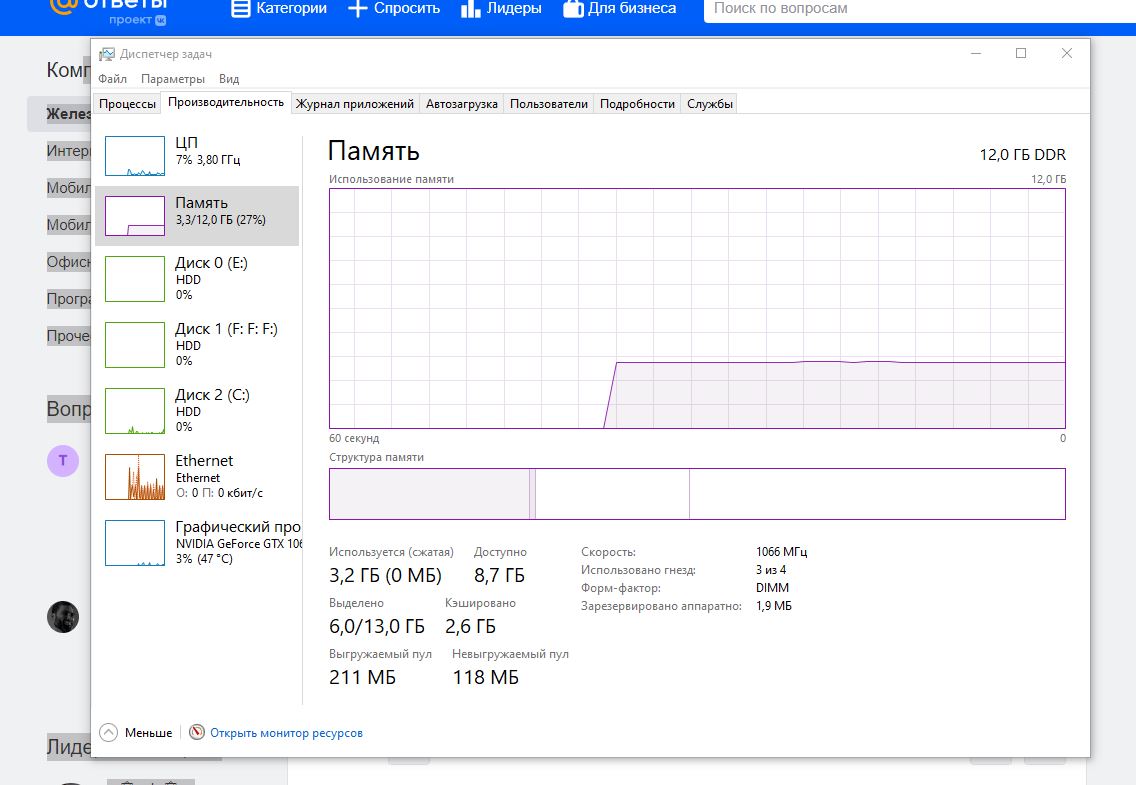Click the 12,0 ГБ DDR text
The height and width of the screenshot is (785, 1136).
(x=1022, y=154)
